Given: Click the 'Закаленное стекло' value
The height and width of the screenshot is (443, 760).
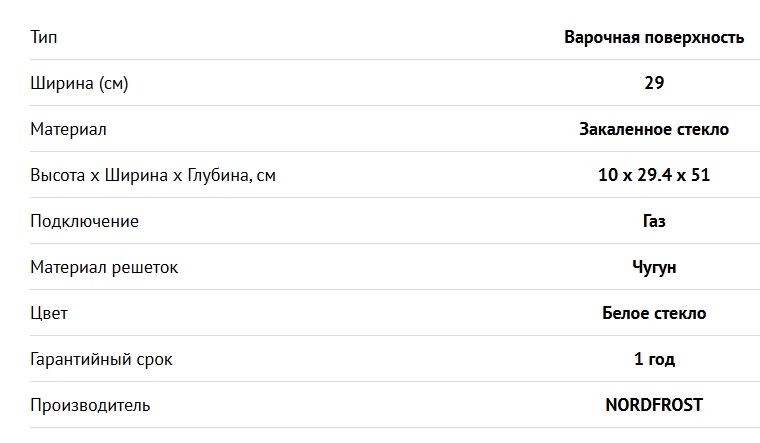Looking at the screenshot, I should 654,129.
